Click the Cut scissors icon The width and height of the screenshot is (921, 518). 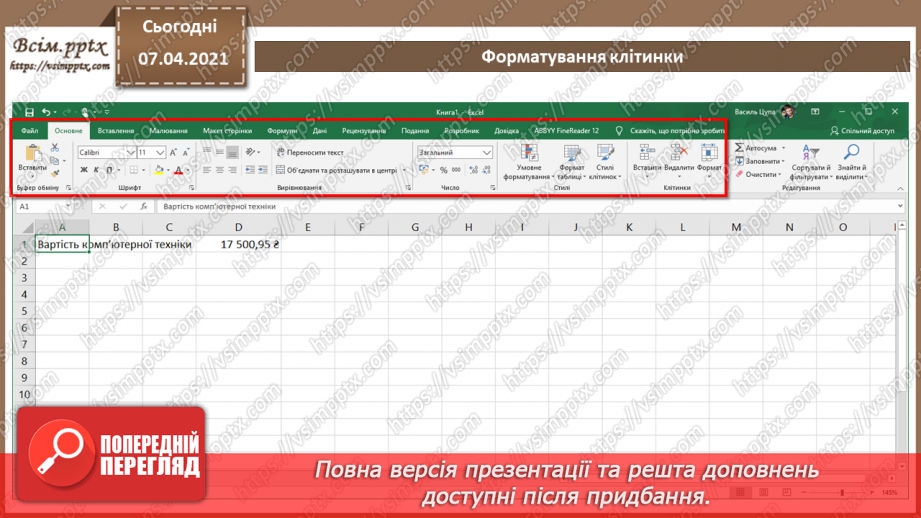click(x=55, y=147)
